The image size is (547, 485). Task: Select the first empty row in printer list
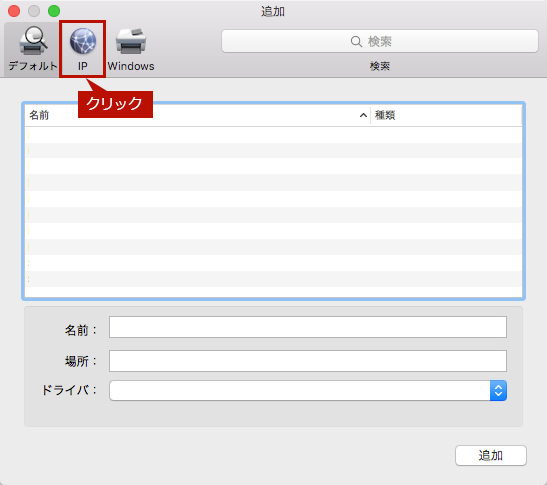point(274,135)
